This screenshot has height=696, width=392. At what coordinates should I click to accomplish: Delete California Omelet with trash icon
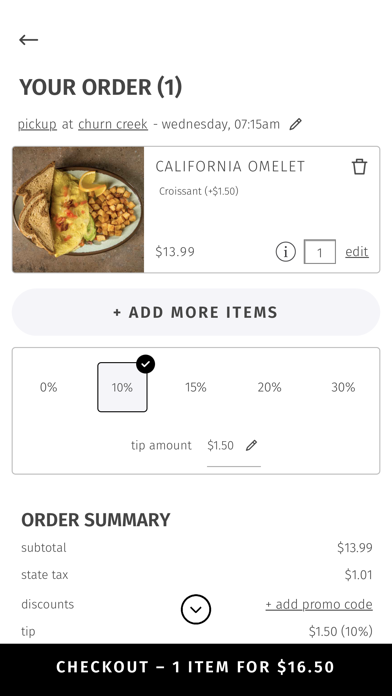pos(359,167)
